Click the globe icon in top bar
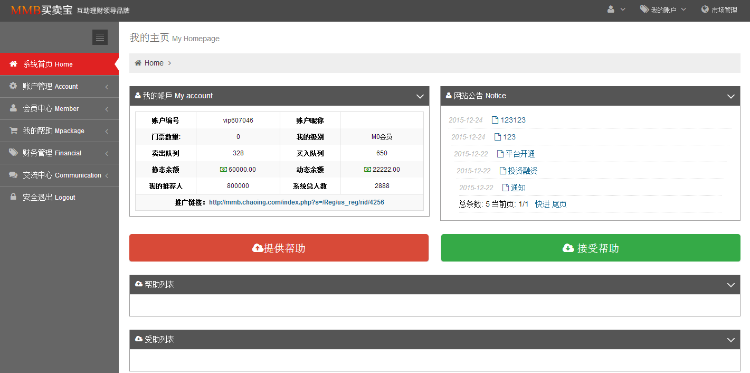Screen dimensions: 750x373 pos(705,9)
